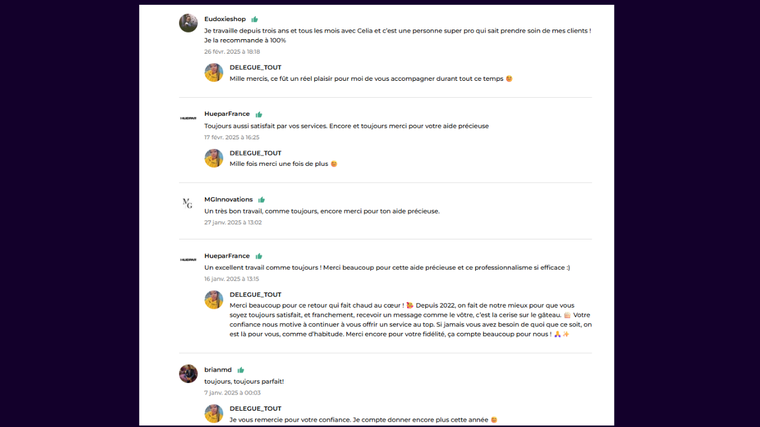This screenshot has height=427, width=760.
Task: Click DELEGUE_TOUT avatar replying to brianmd
Action: 214,414
